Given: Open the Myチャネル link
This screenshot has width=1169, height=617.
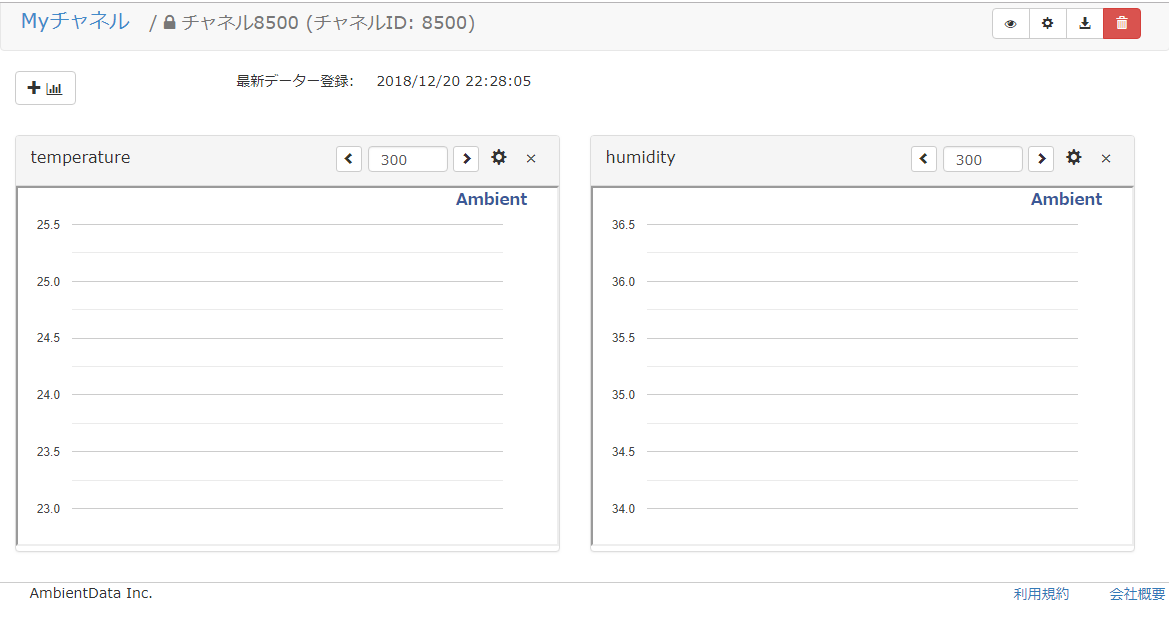Looking at the screenshot, I should coord(75,21).
